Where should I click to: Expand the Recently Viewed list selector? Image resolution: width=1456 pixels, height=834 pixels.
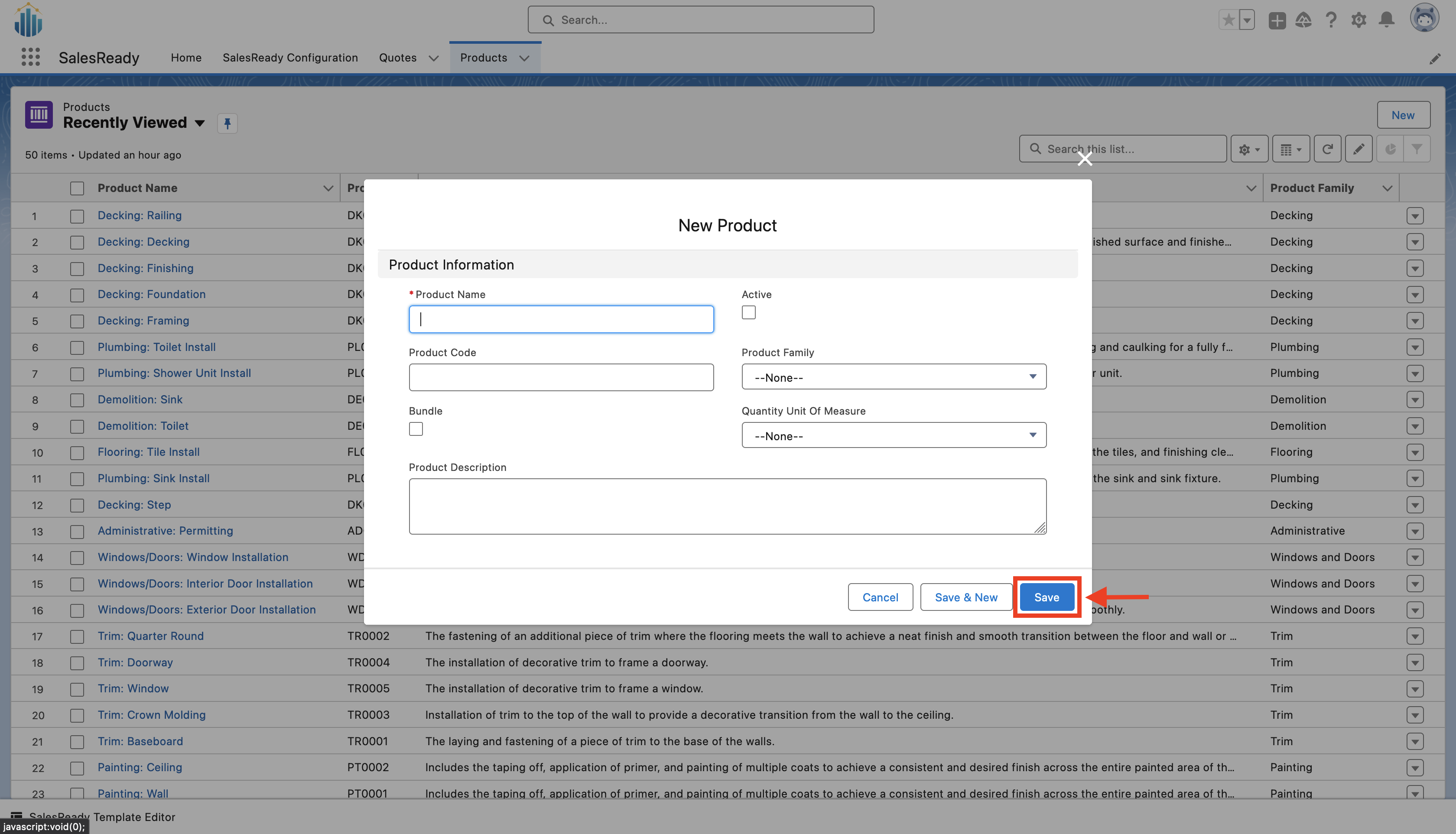coord(200,123)
